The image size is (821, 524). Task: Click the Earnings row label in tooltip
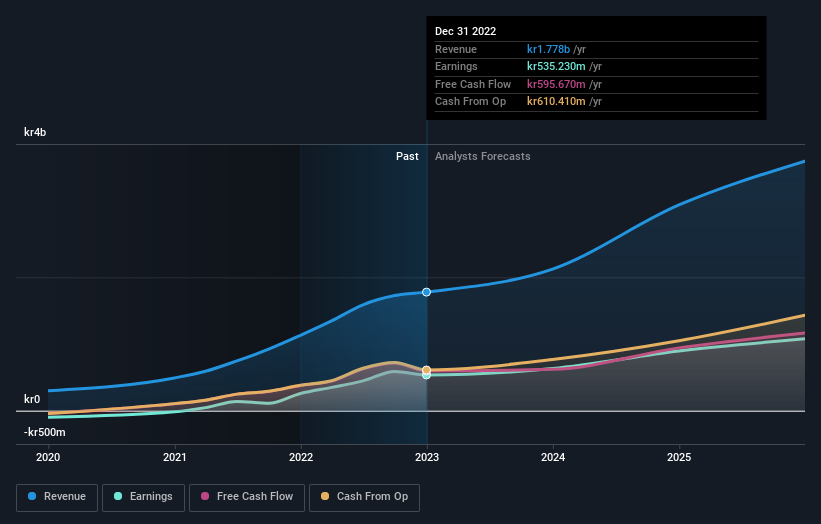point(456,66)
